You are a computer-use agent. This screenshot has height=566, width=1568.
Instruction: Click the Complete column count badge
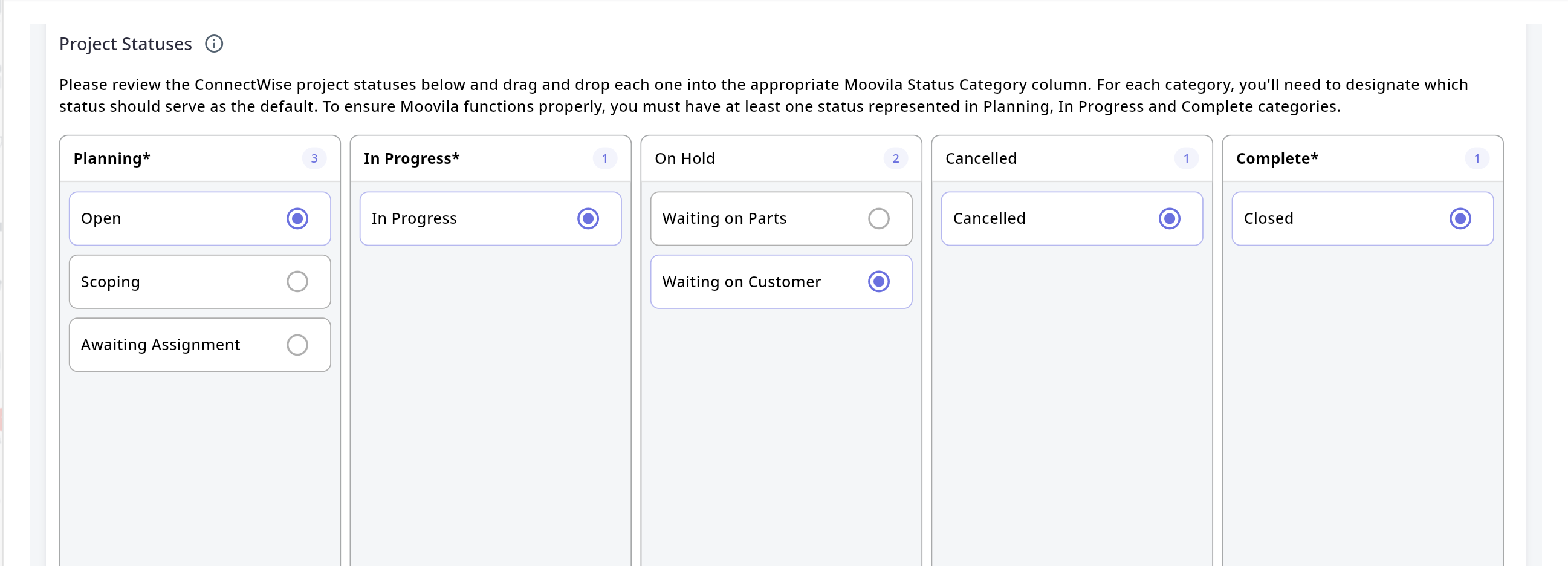(x=1477, y=159)
